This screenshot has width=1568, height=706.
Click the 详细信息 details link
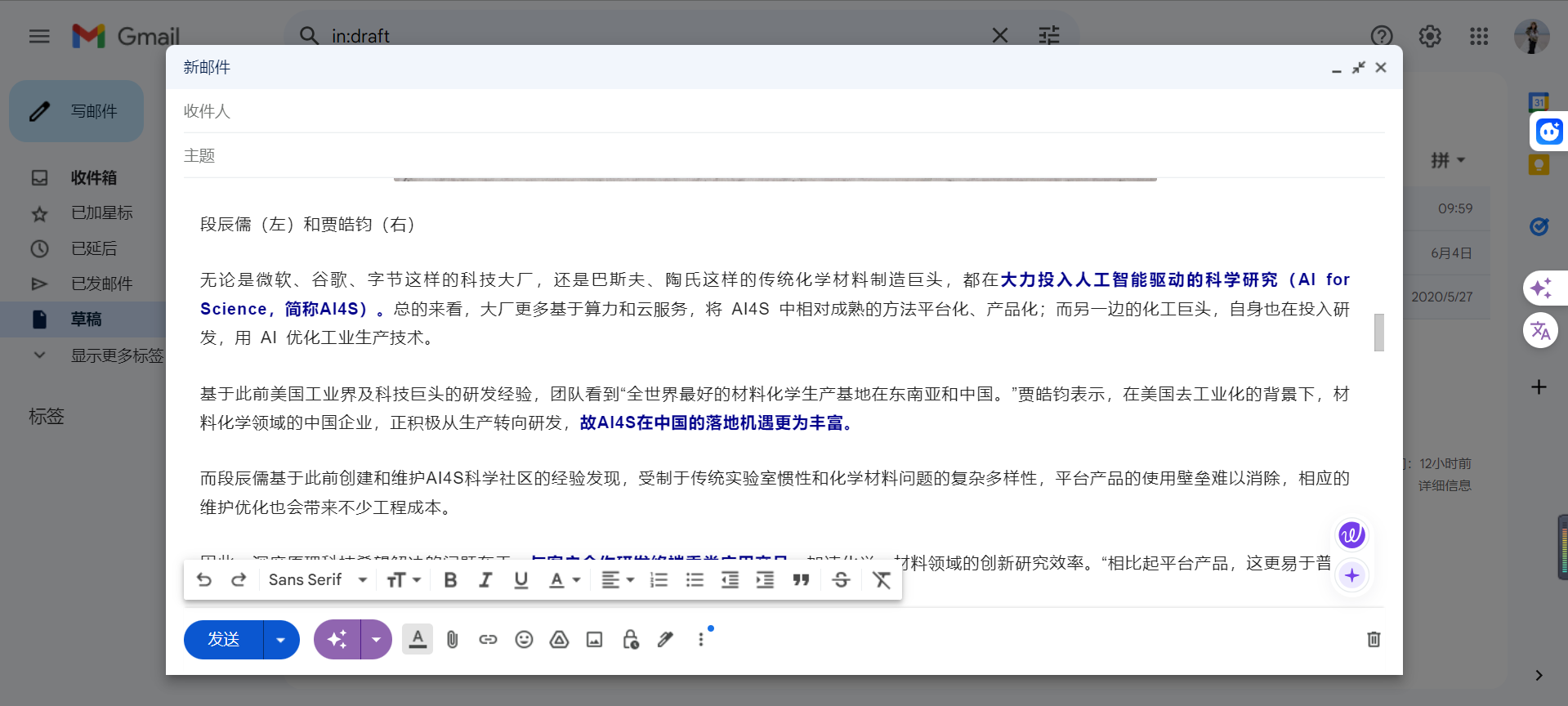point(1445,485)
